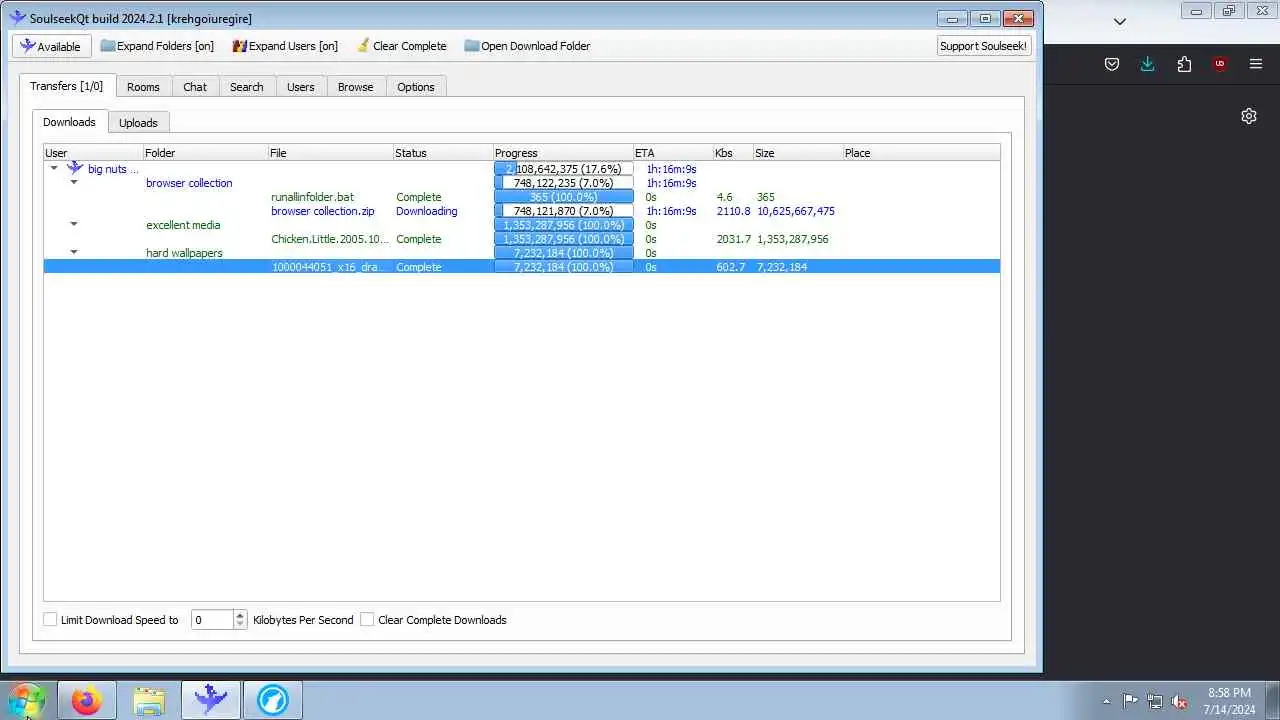This screenshot has height=720, width=1280.
Task: Open the Search tab
Action: coord(247,87)
